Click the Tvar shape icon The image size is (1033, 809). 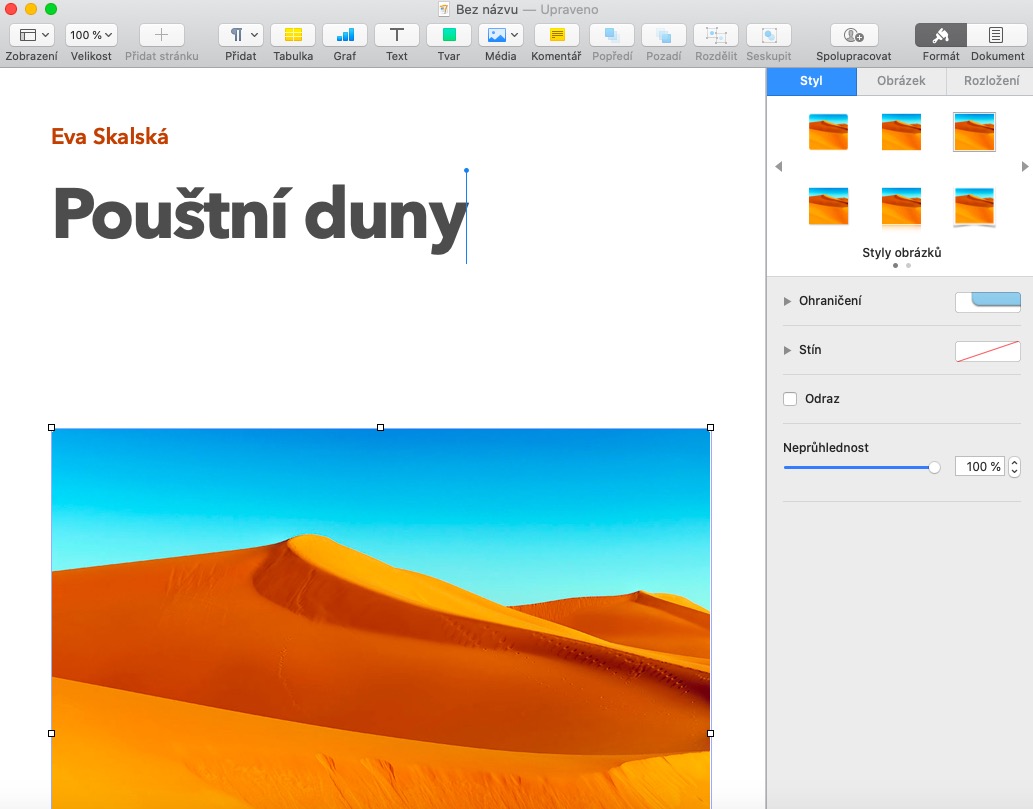(x=449, y=35)
